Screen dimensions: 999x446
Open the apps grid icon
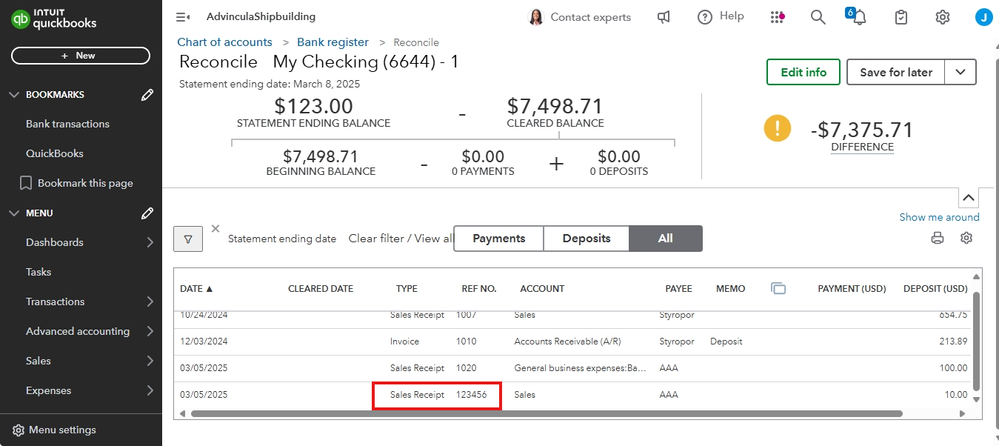[x=777, y=17]
